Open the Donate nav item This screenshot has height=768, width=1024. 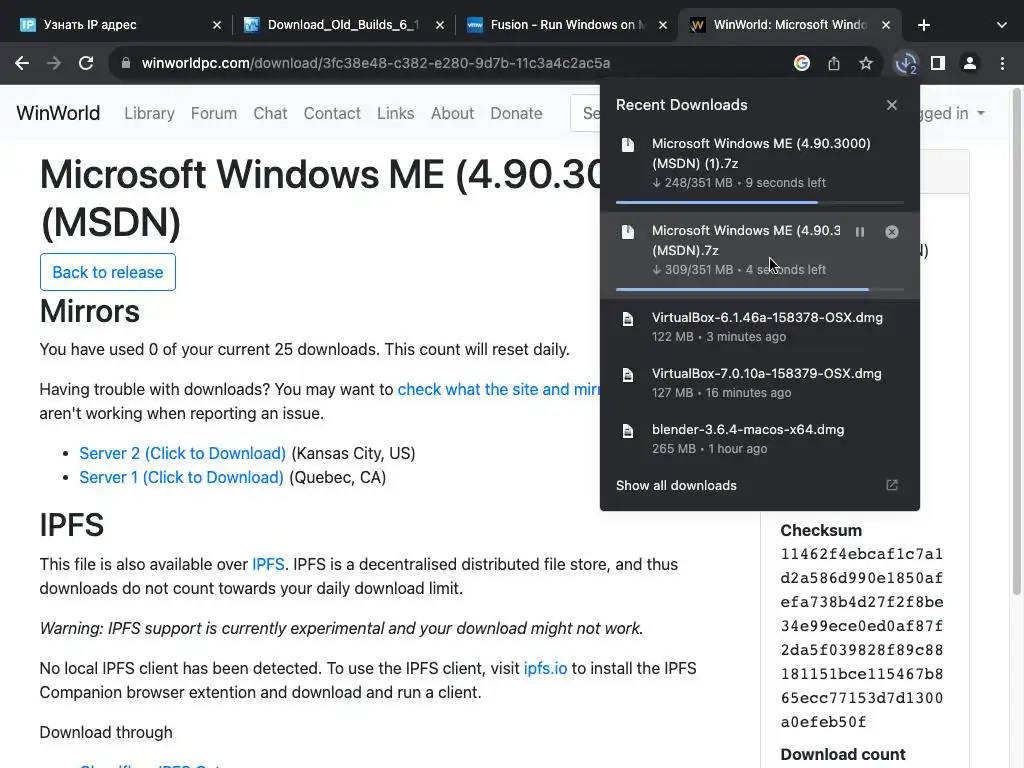(x=516, y=113)
